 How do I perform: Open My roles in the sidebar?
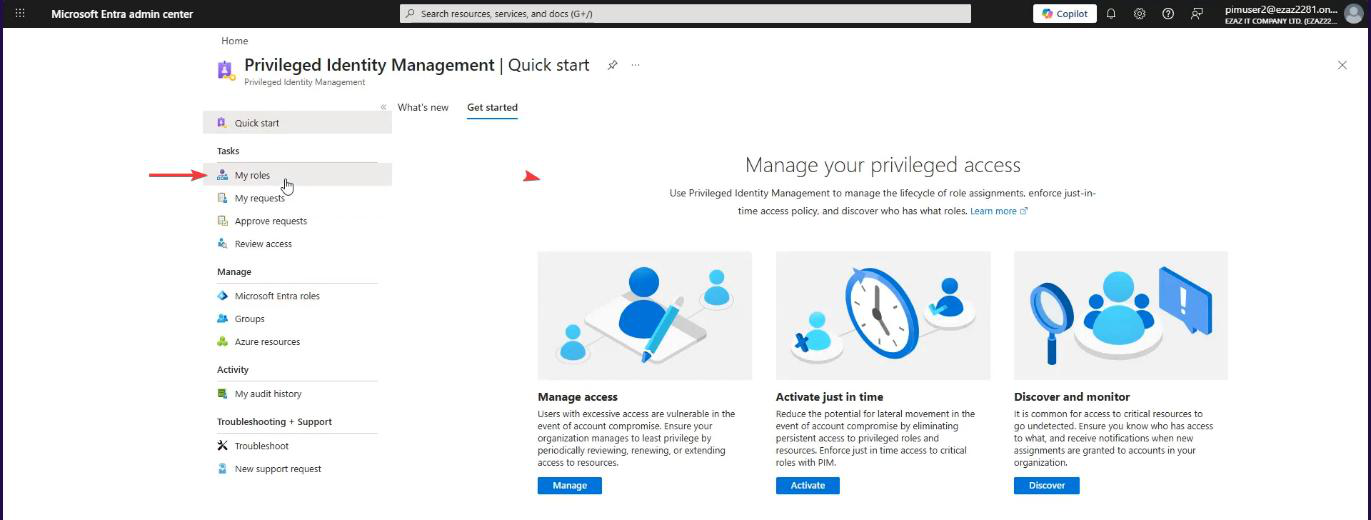[297, 175]
